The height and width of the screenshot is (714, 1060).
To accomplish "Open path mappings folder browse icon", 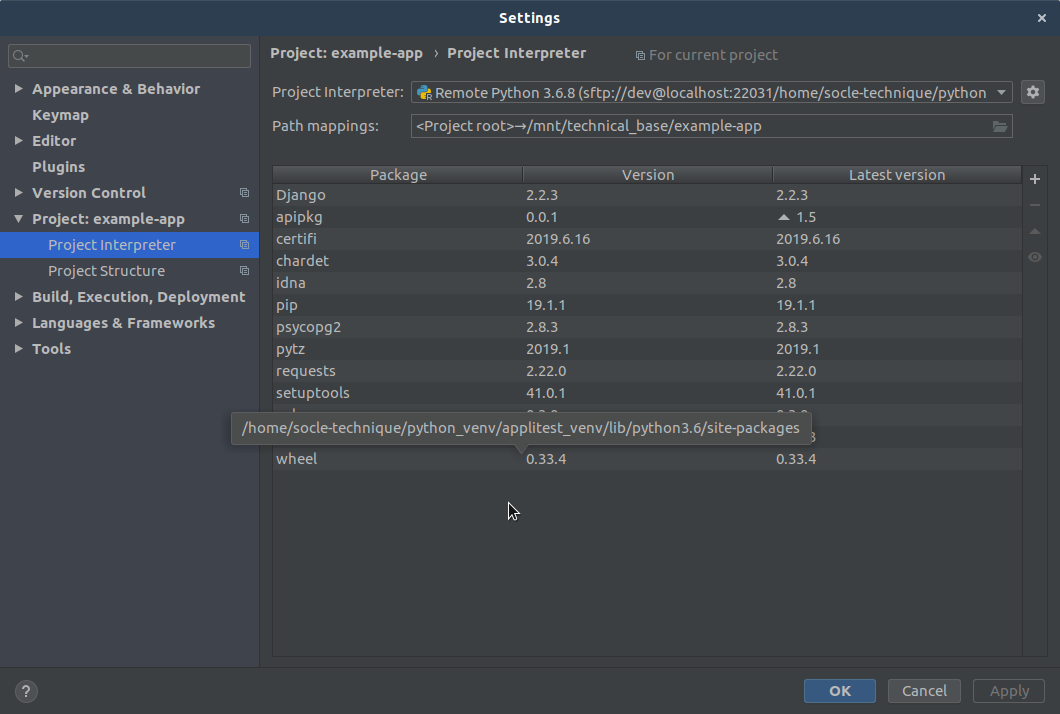I will [x=1000, y=126].
